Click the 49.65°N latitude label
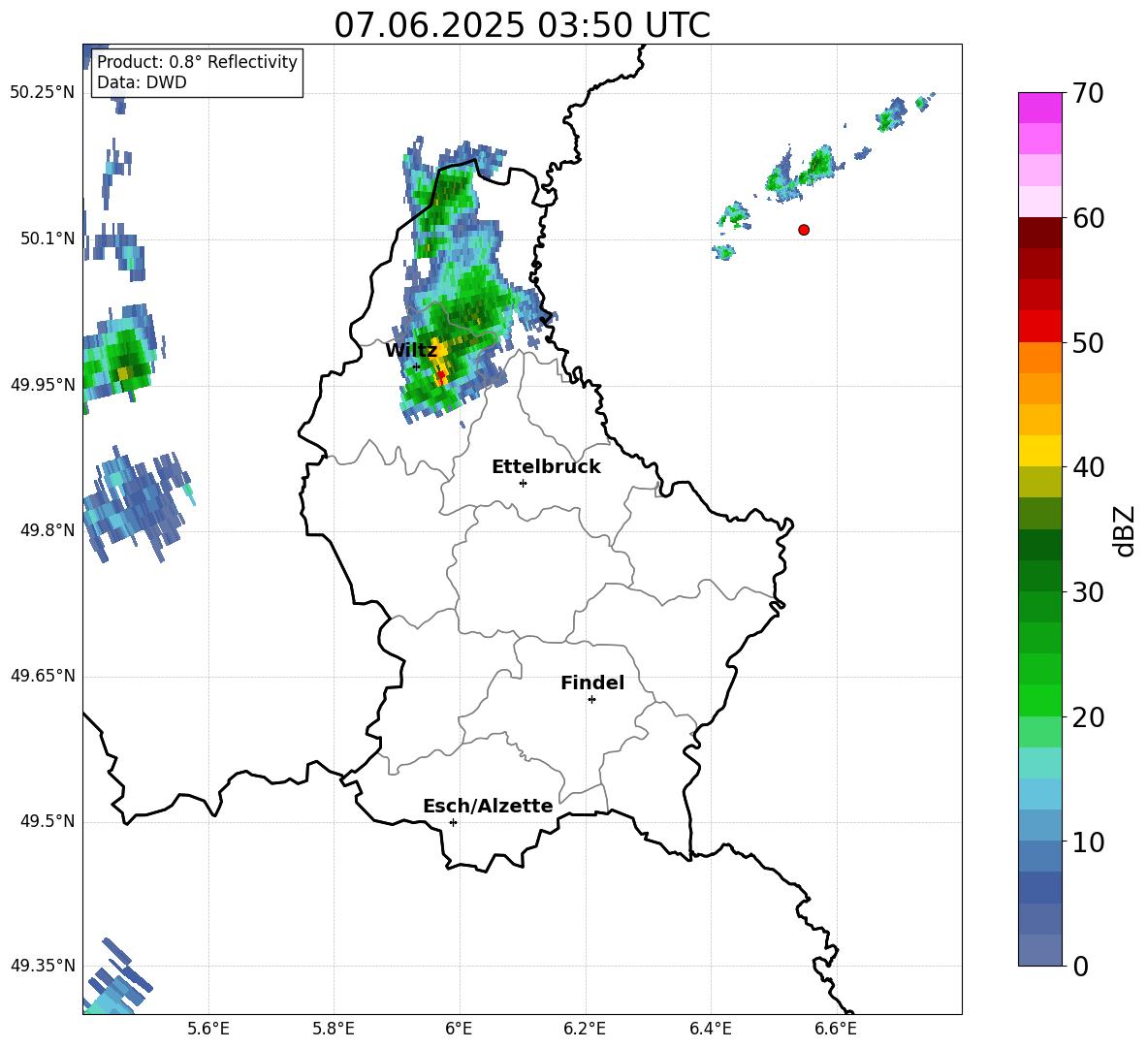The height and width of the screenshot is (1048, 1148). coord(43,676)
